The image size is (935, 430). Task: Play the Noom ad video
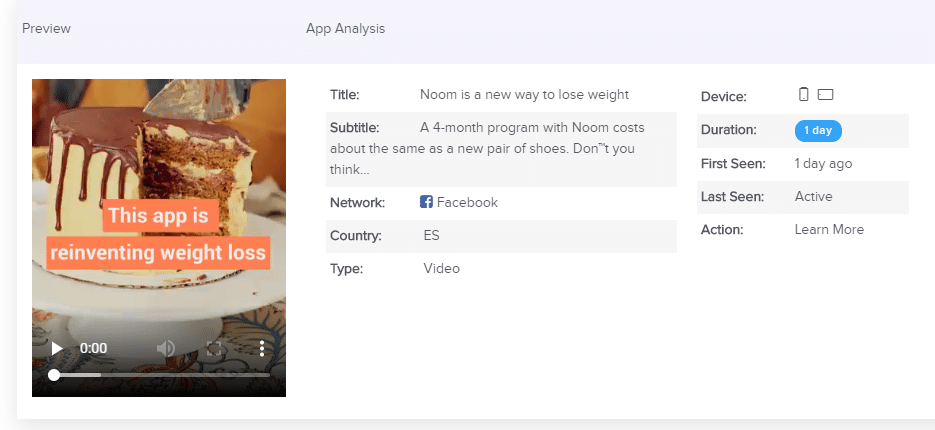(x=57, y=348)
